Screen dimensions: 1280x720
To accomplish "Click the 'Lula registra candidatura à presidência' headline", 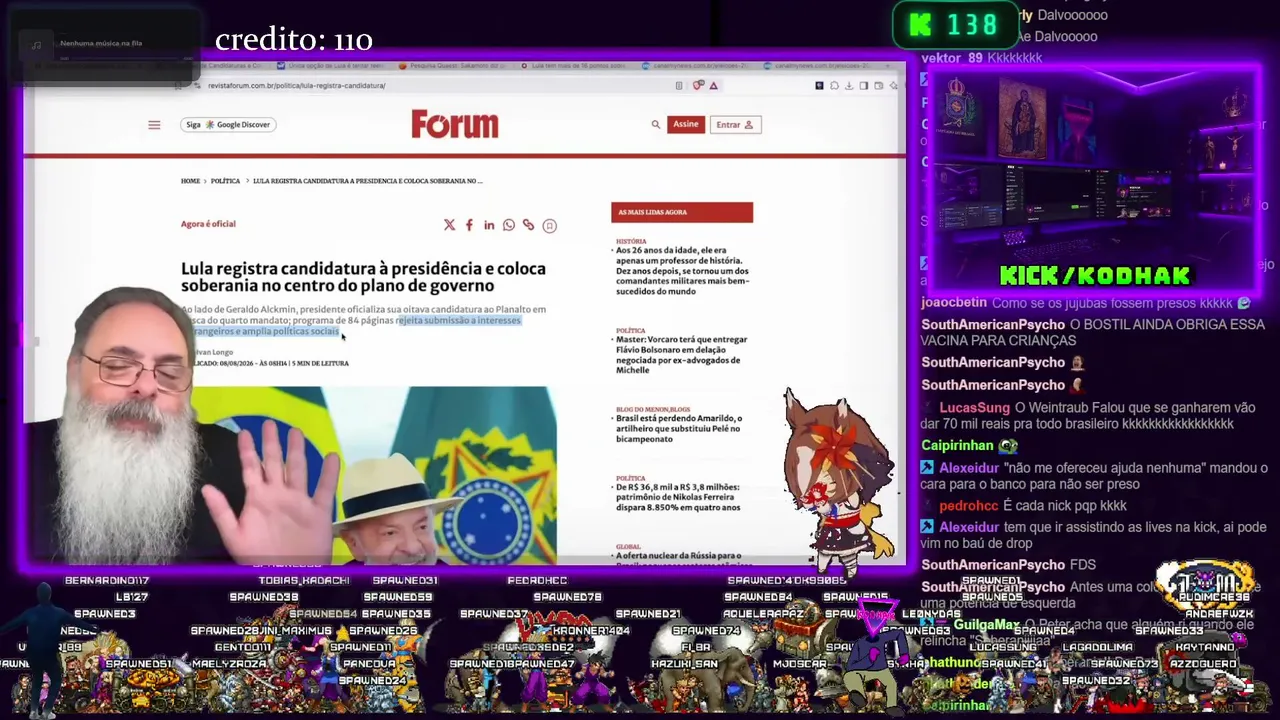I will (363, 277).
